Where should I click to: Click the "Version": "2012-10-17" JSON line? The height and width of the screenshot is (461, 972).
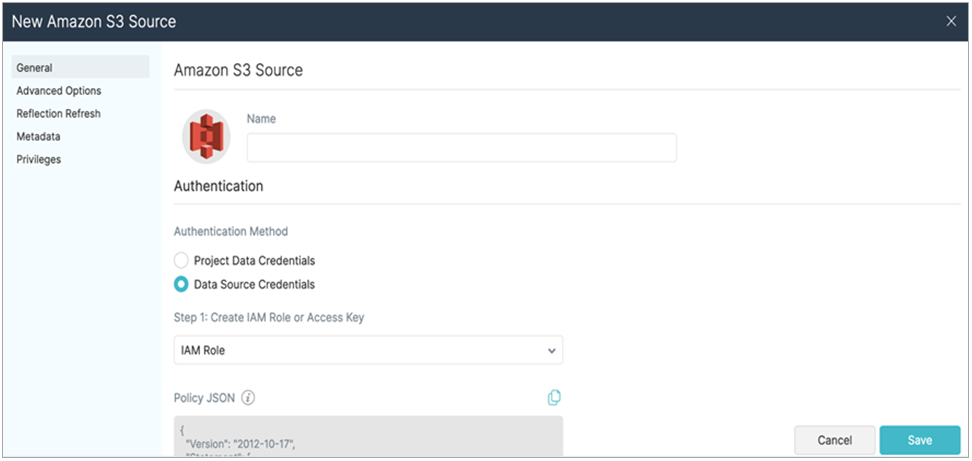click(239, 444)
